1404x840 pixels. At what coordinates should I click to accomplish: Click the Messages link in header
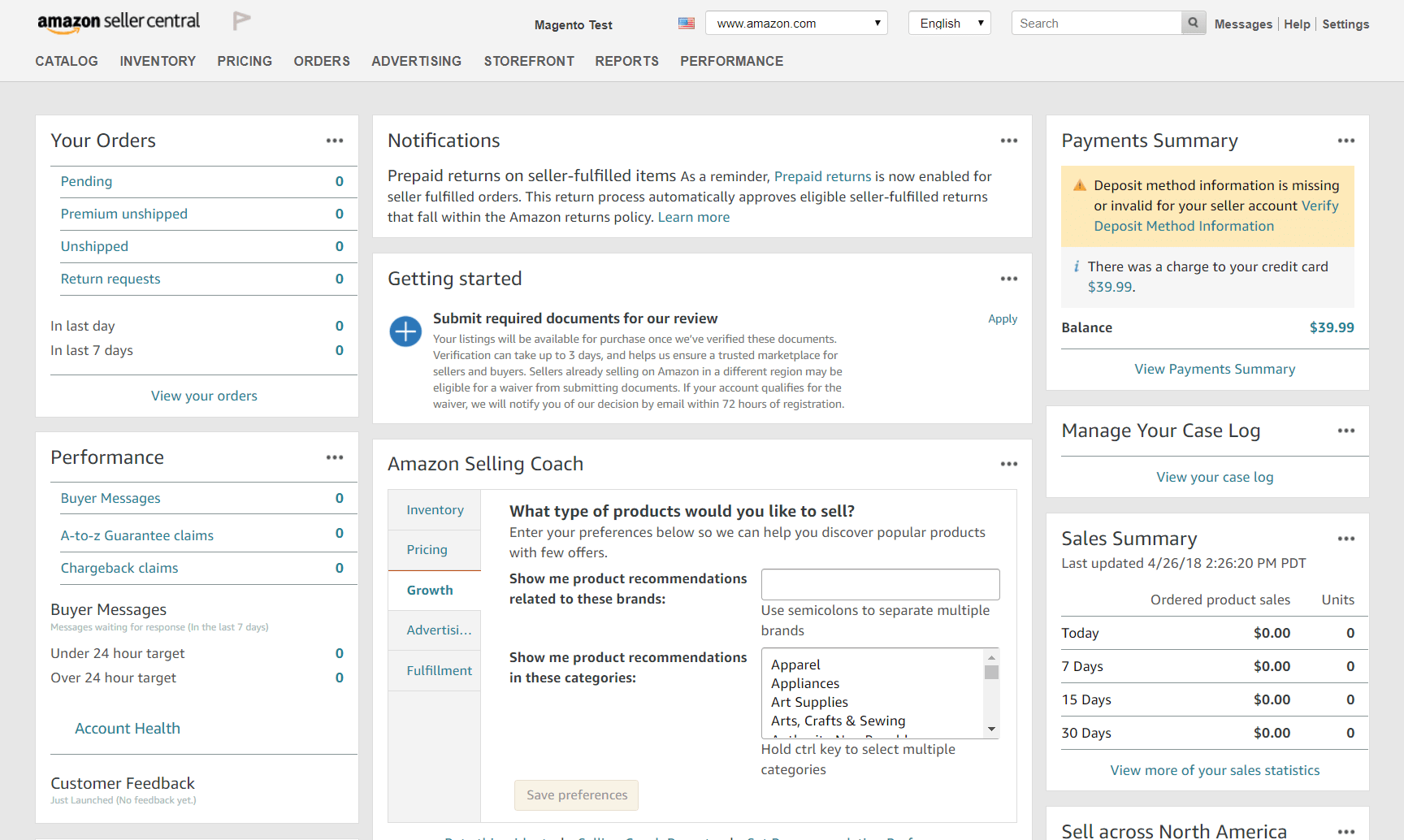[1243, 24]
